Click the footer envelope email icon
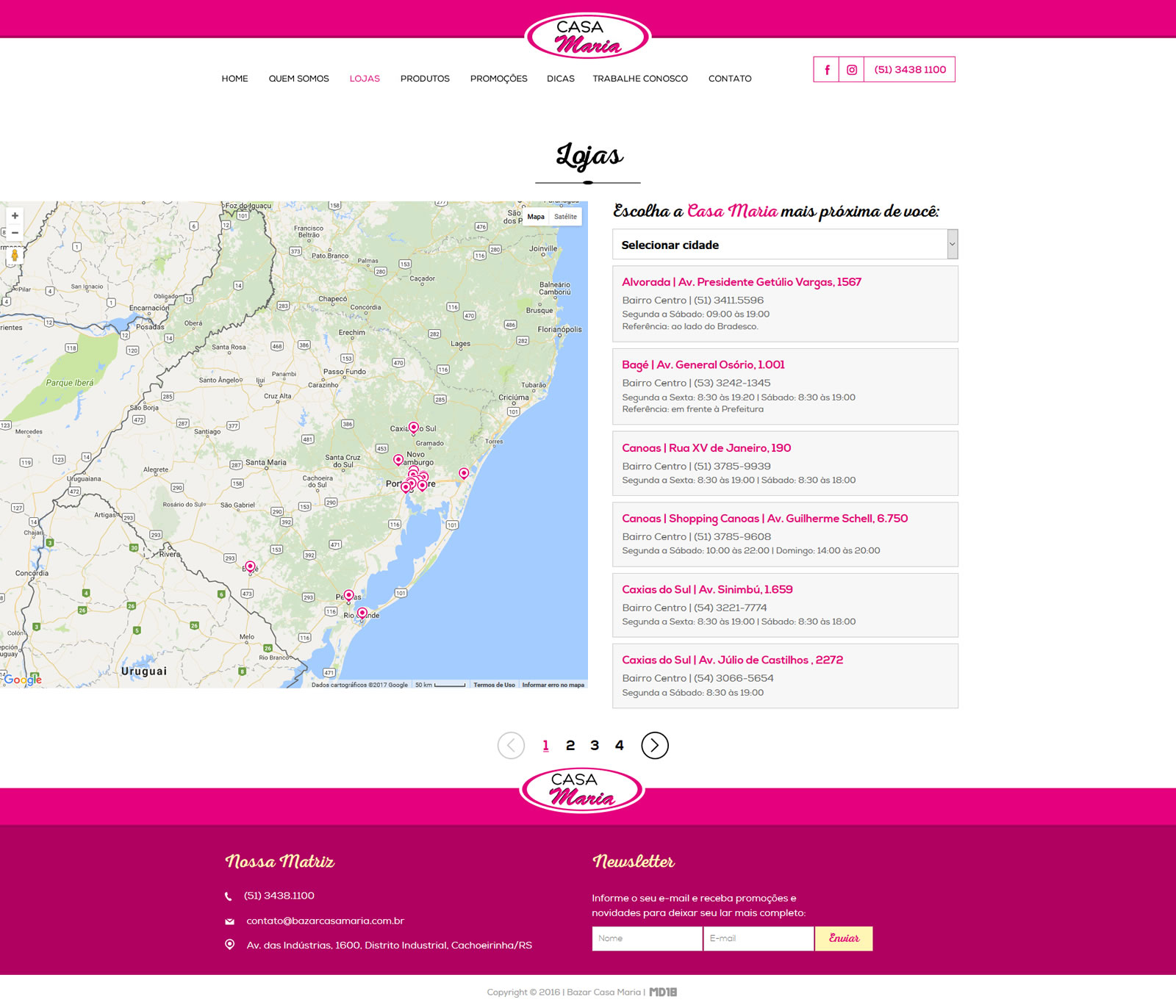 coord(229,921)
